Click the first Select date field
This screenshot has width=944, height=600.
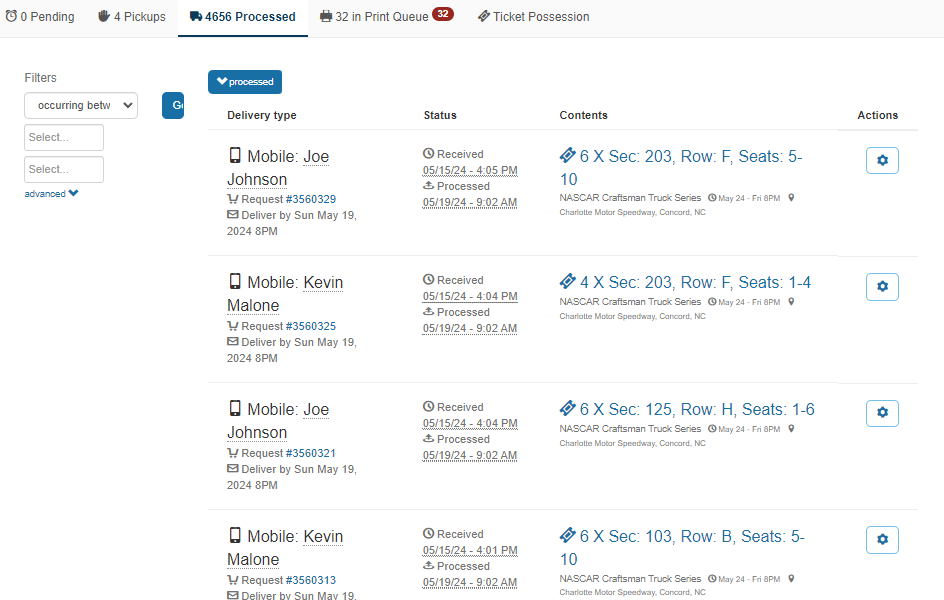tap(64, 137)
